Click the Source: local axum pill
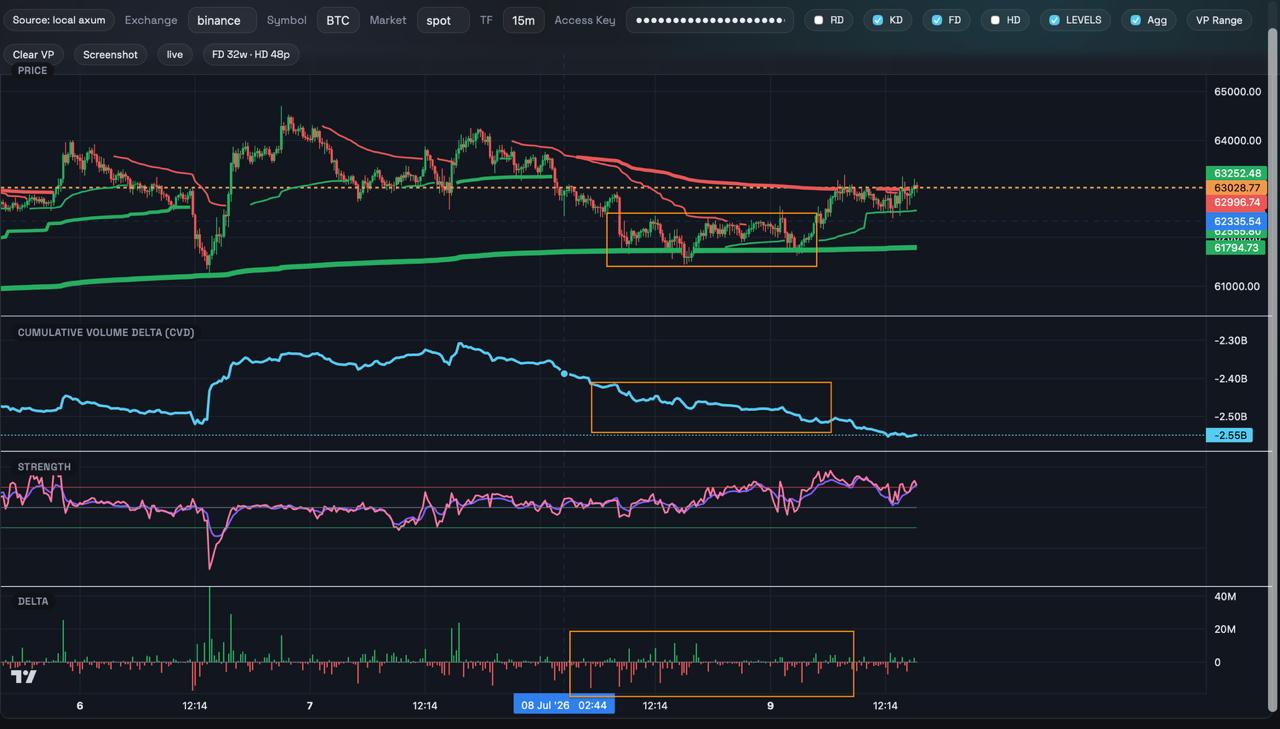Viewport: 1280px width, 729px height. click(59, 20)
